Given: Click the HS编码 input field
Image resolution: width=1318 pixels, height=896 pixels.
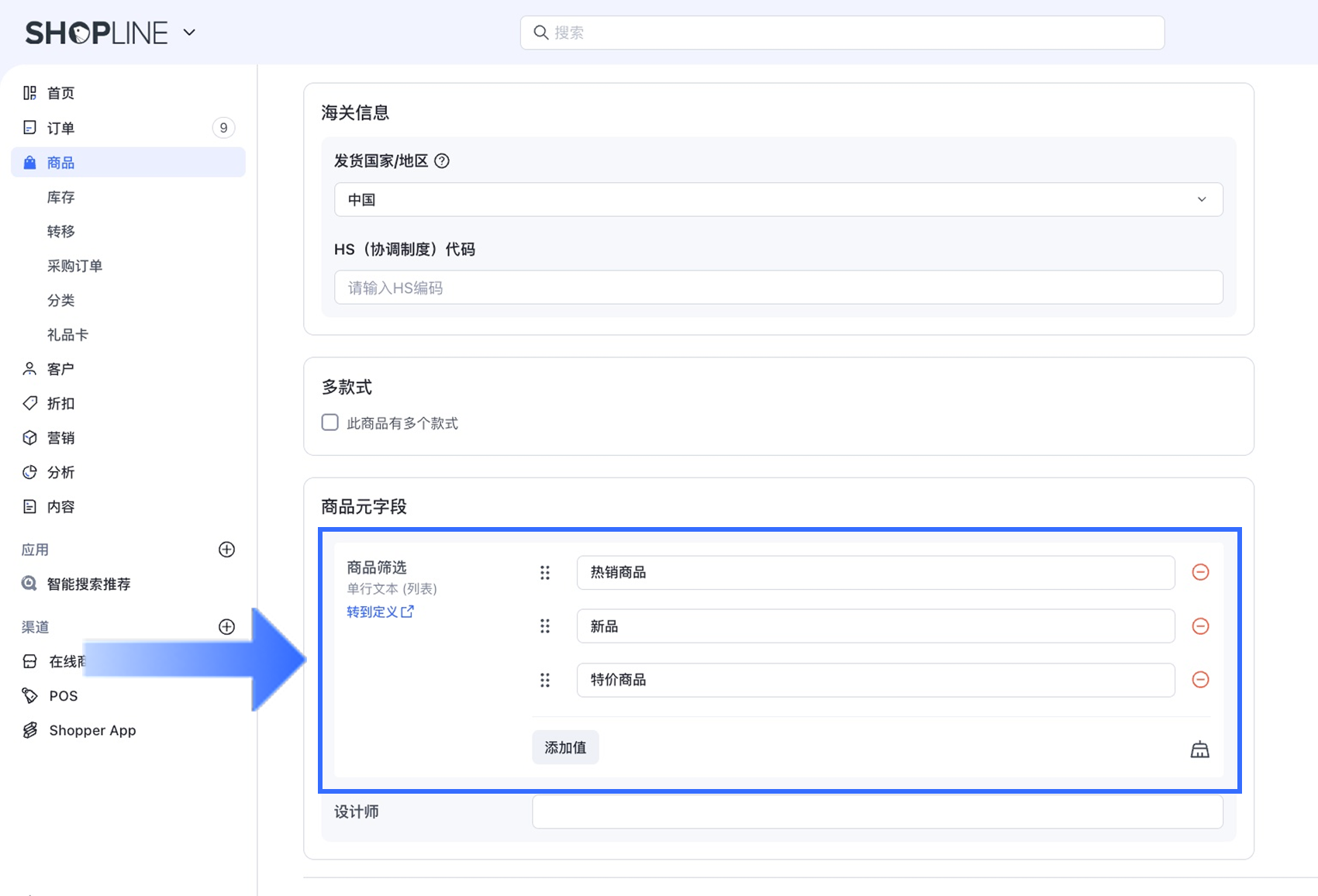Looking at the screenshot, I should coord(778,288).
